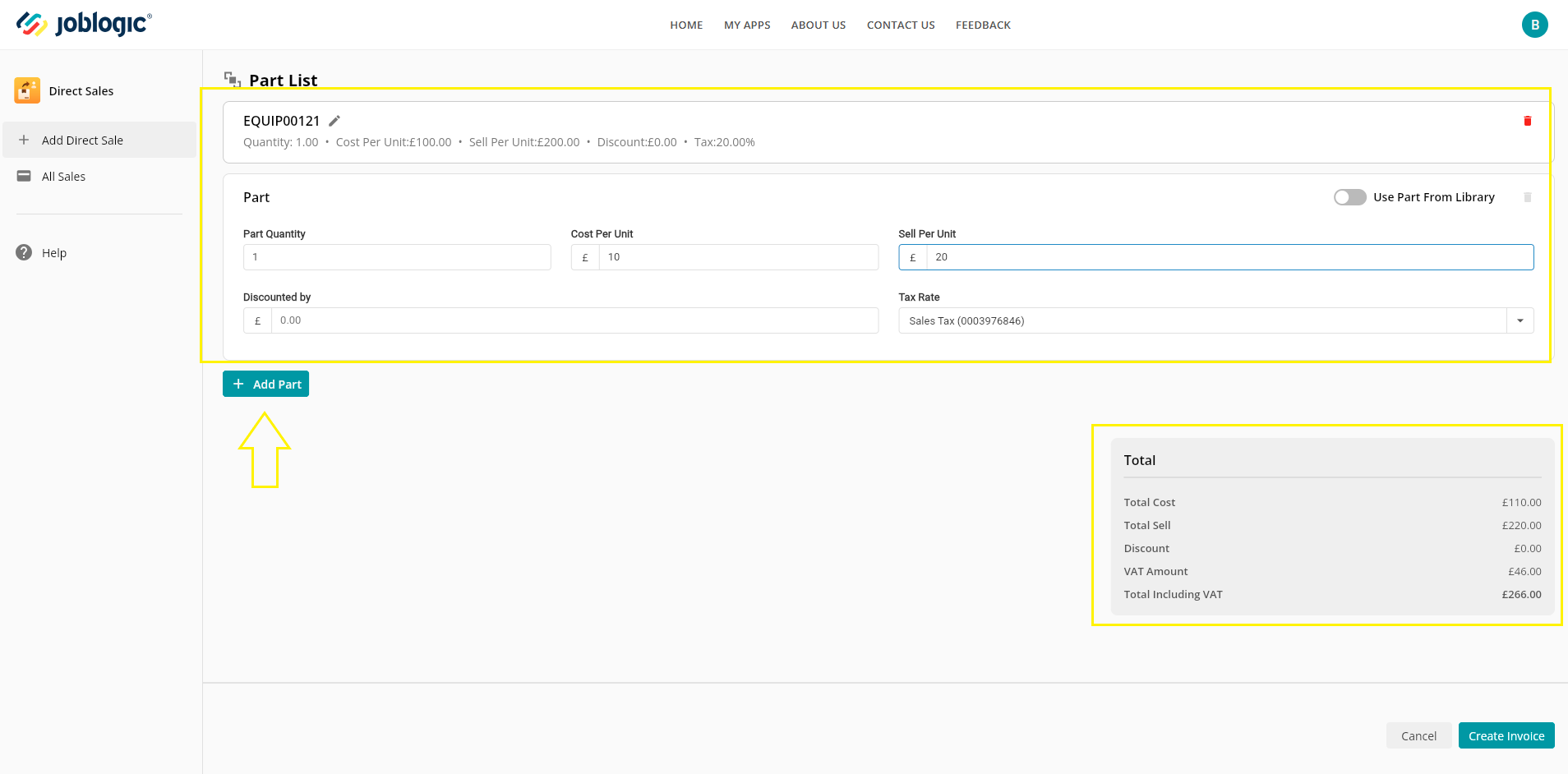Image resolution: width=1568 pixels, height=774 pixels.
Task: Click Sell Per Unit:£200.00 summary text
Action: 524,142
